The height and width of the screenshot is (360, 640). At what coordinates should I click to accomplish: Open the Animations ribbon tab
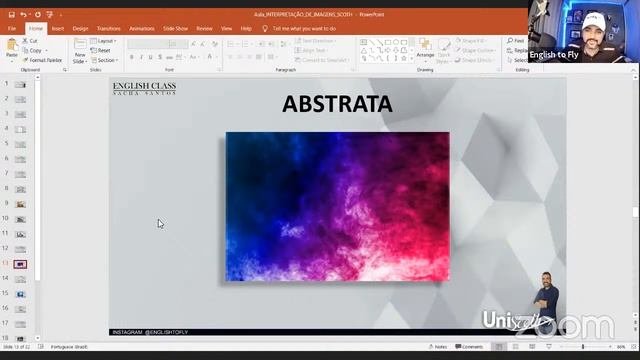click(142, 29)
